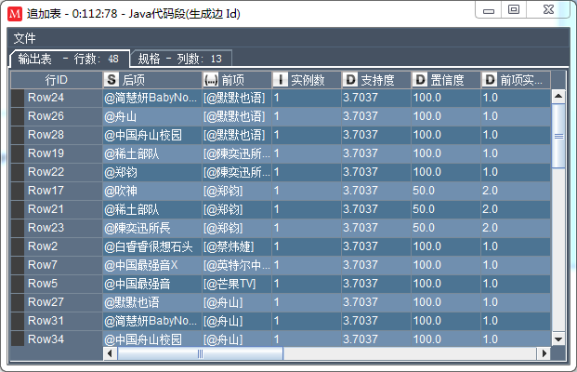Click the Double type icon on 置信度 column
This screenshot has width=577, height=372.
pyautogui.click(x=420, y=79)
